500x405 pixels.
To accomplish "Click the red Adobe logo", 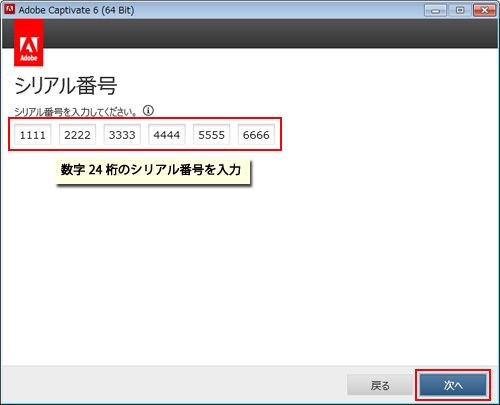I will 29,43.
